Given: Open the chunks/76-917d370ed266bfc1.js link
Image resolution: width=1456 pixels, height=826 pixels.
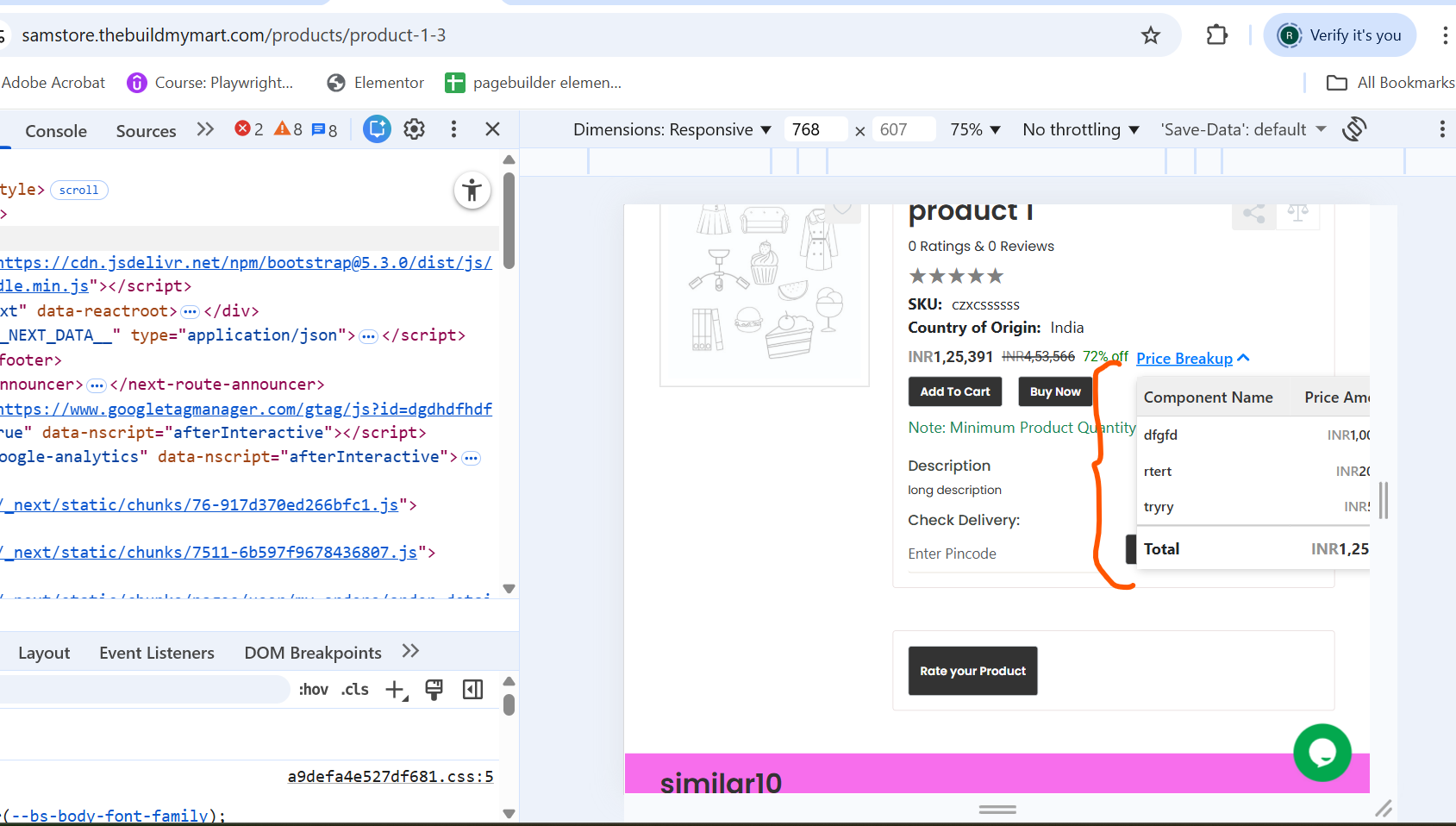Looking at the screenshot, I should point(200,505).
